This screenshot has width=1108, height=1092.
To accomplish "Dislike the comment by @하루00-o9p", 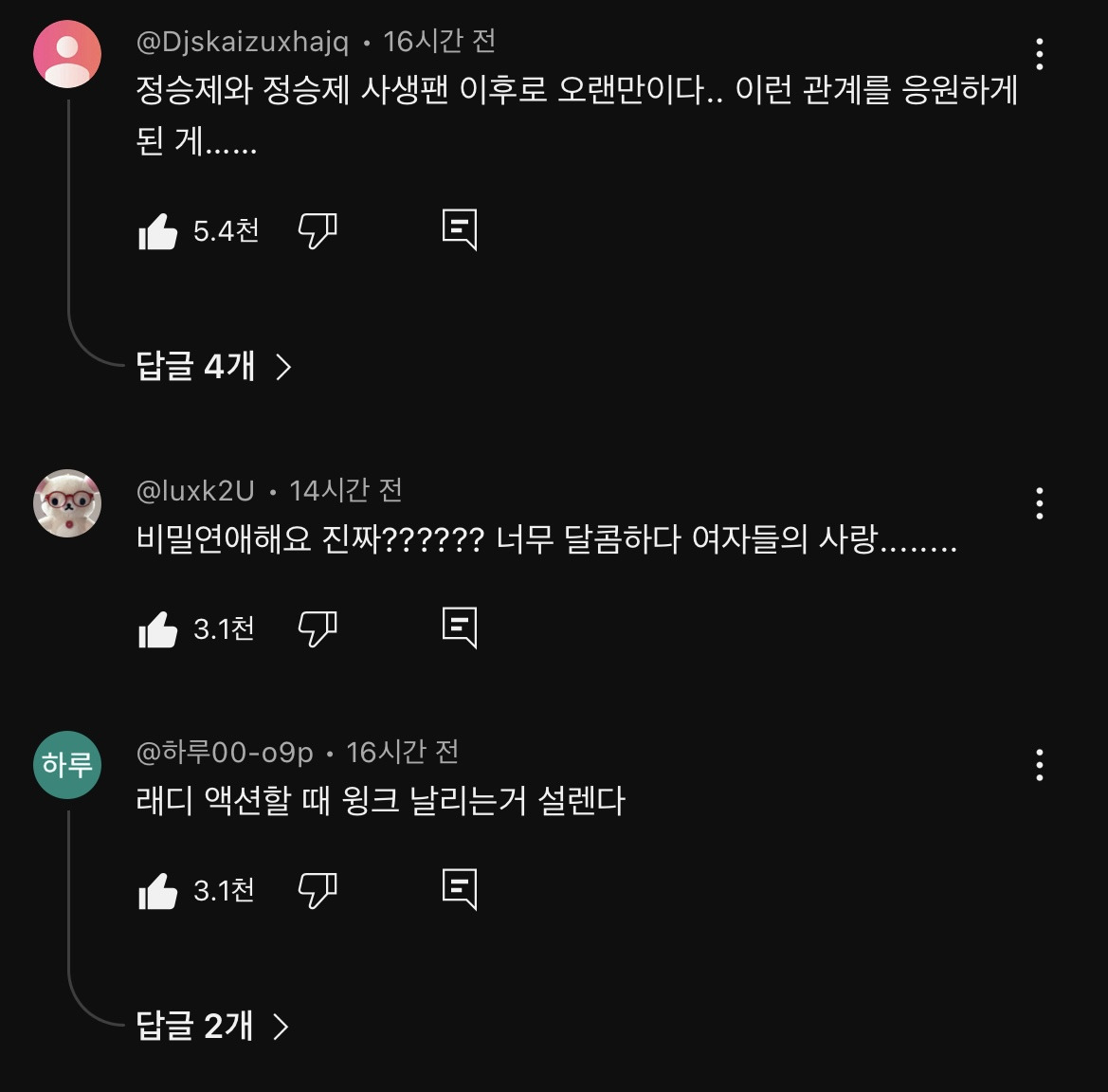I will point(318,890).
